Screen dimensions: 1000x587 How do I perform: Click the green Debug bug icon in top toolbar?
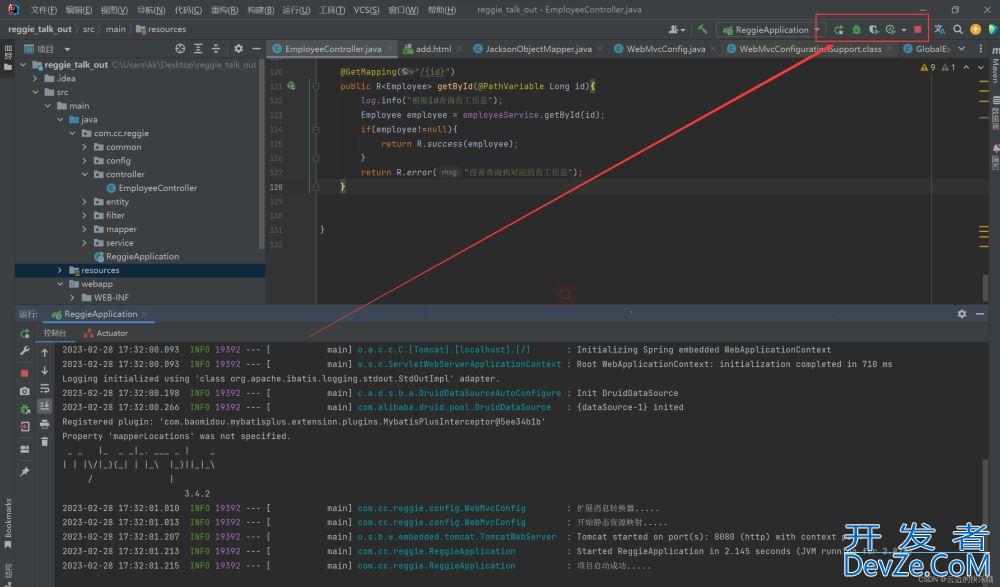click(857, 30)
